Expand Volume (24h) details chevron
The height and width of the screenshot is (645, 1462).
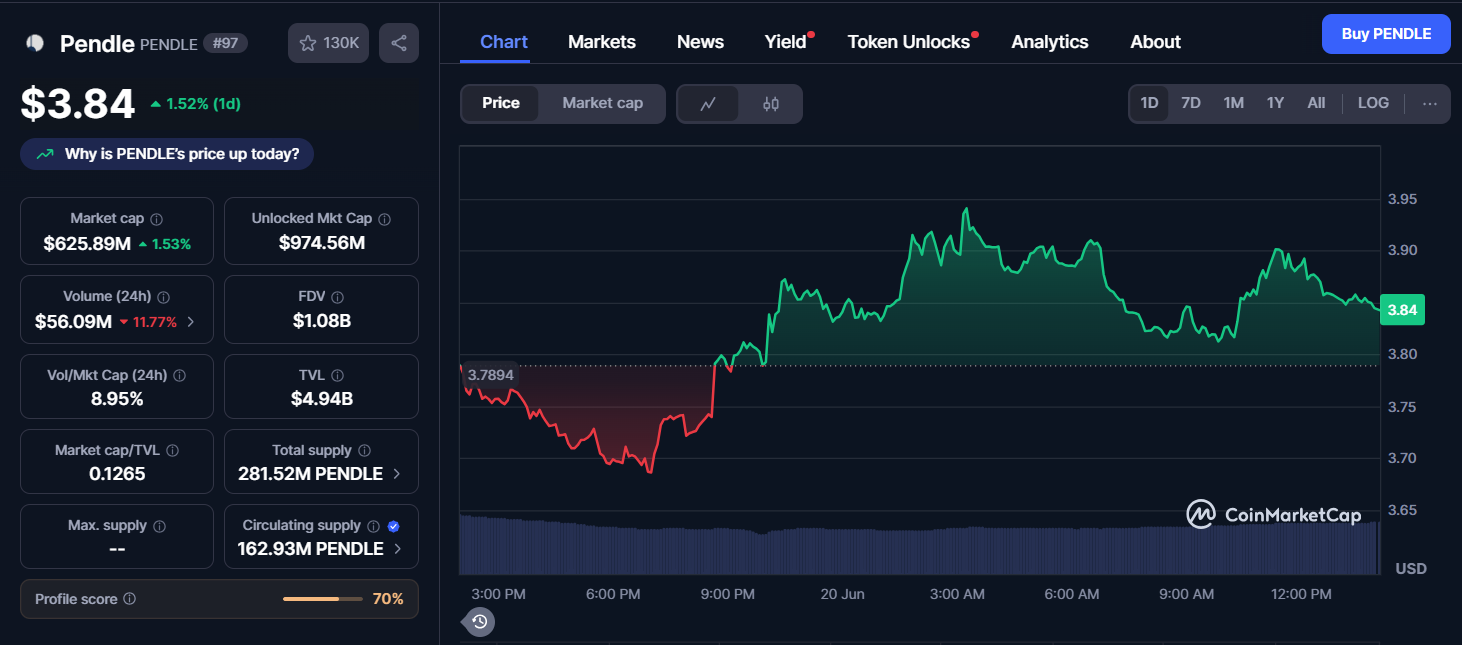[x=191, y=322]
